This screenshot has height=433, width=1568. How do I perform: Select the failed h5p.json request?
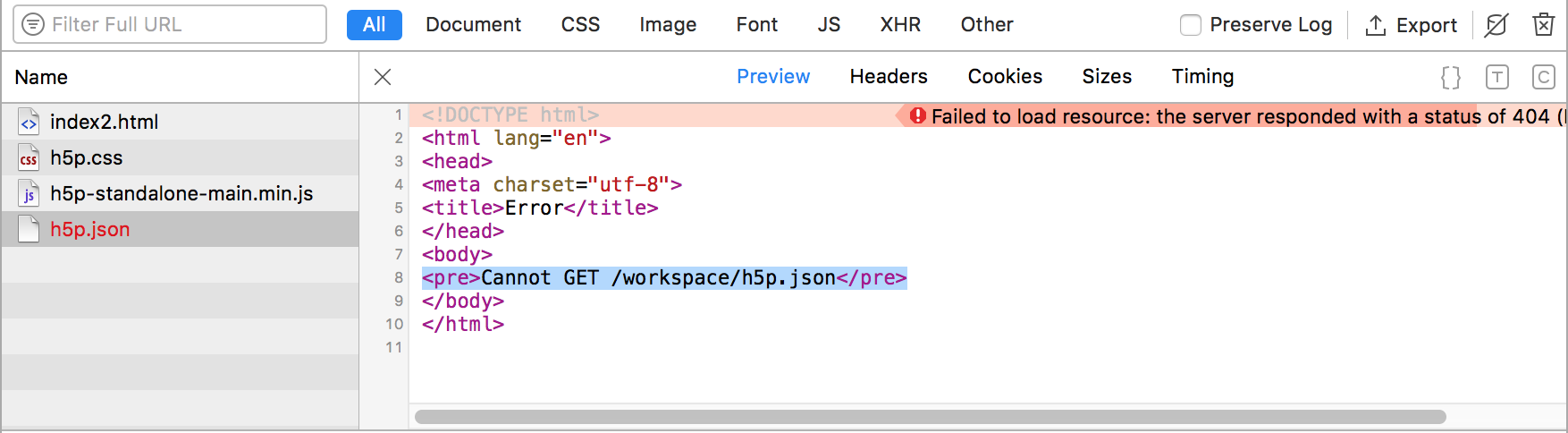pos(89,229)
